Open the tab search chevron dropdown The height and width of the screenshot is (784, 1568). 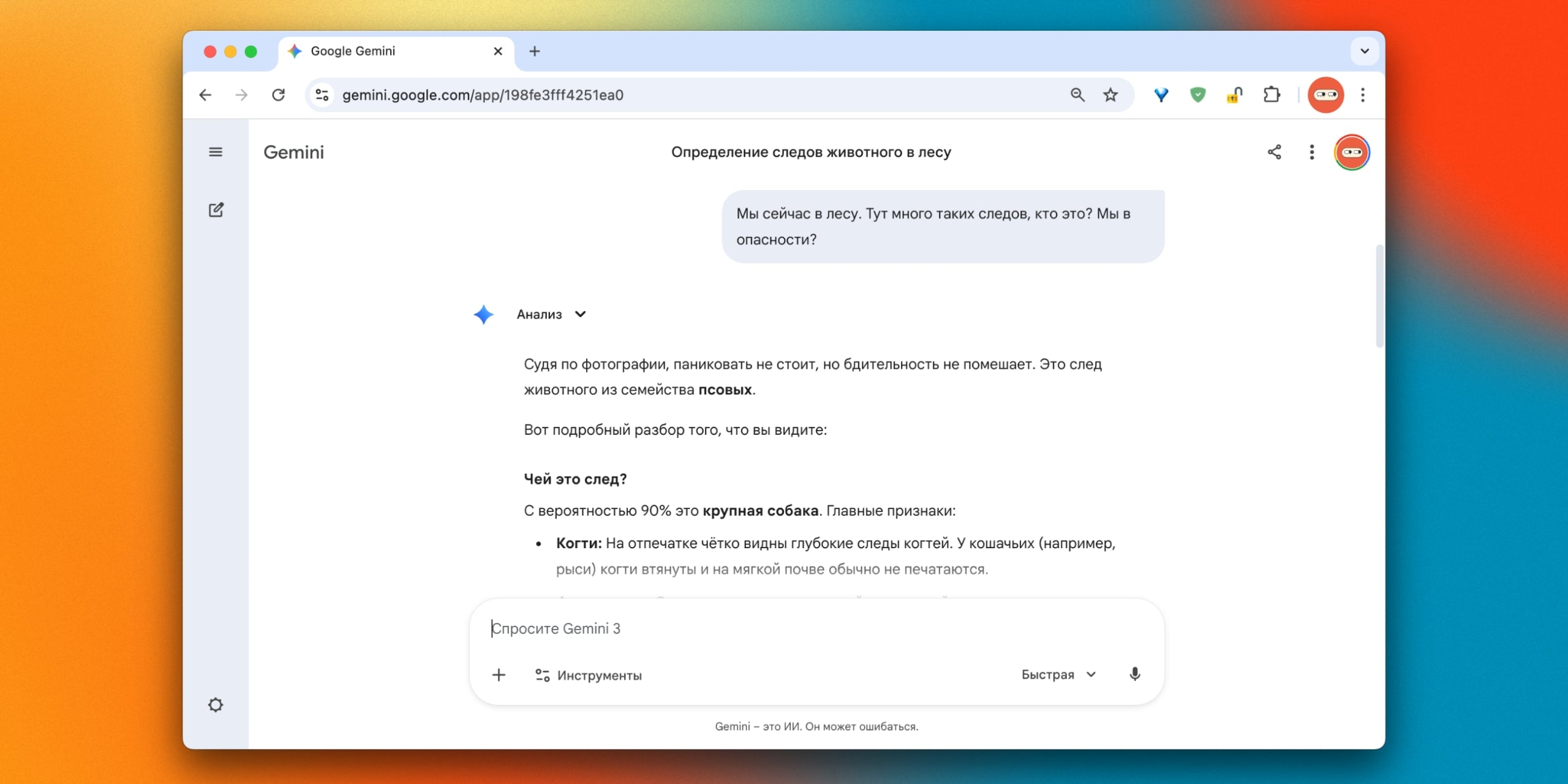[1364, 51]
